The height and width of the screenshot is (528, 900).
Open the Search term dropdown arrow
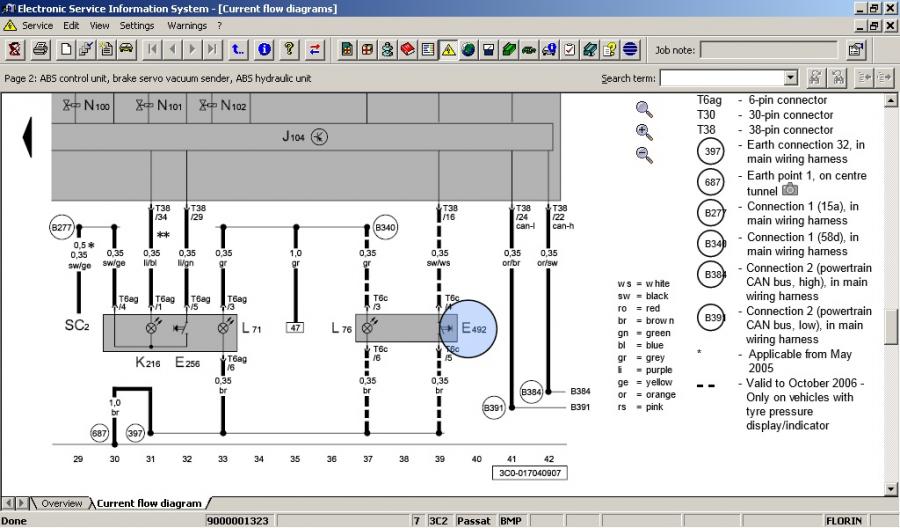click(x=791, y=78)
